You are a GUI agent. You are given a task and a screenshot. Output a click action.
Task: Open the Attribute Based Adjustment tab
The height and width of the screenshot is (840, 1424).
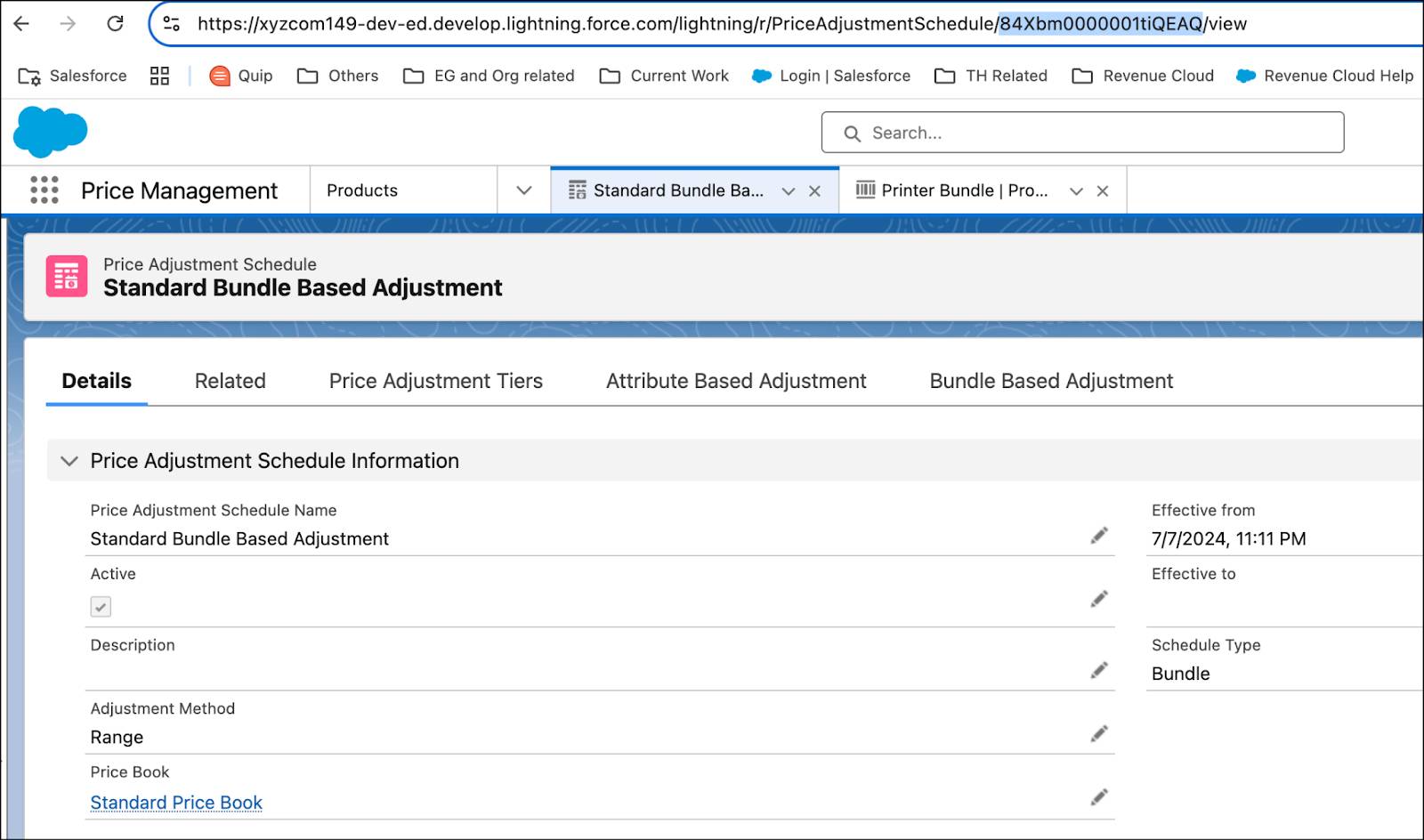click(736, 381)
